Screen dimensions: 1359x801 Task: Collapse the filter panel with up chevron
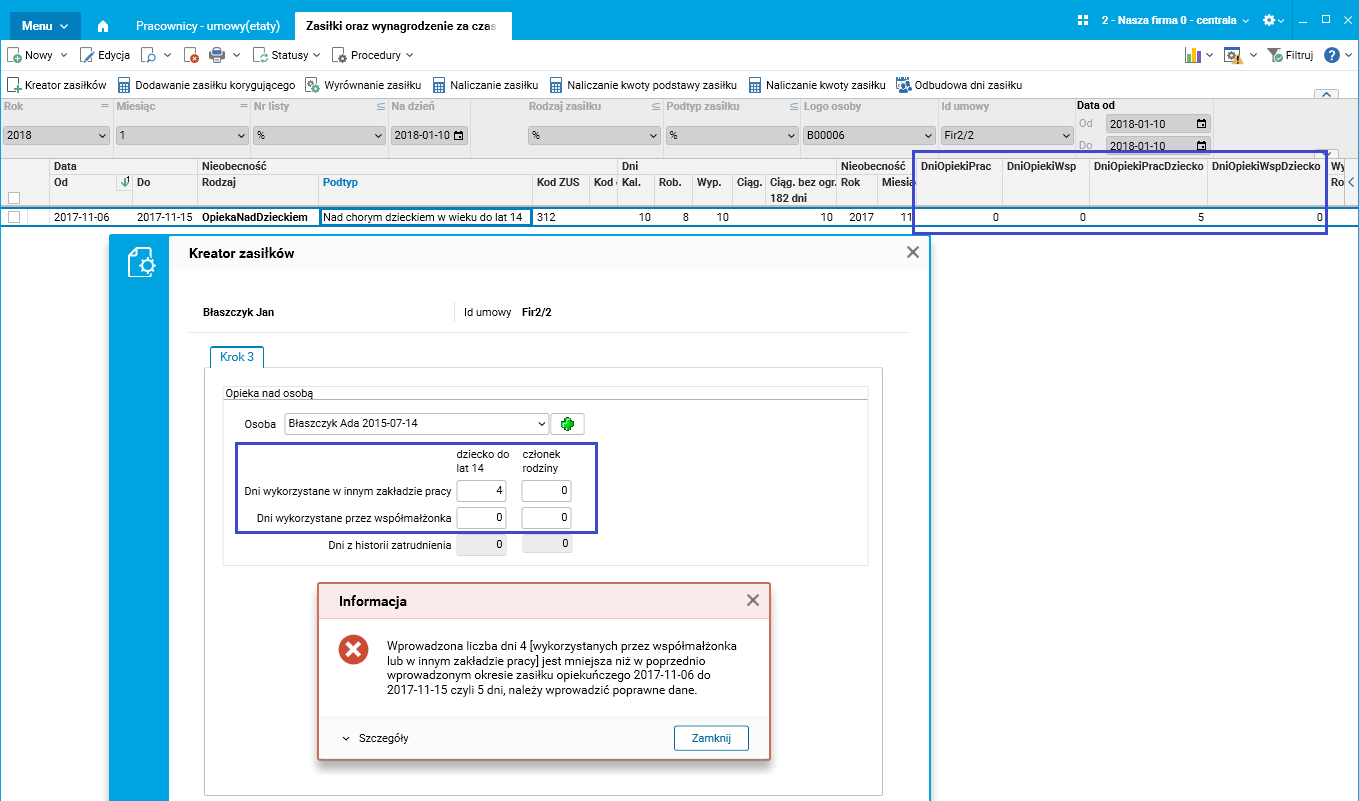(1326, 95)
